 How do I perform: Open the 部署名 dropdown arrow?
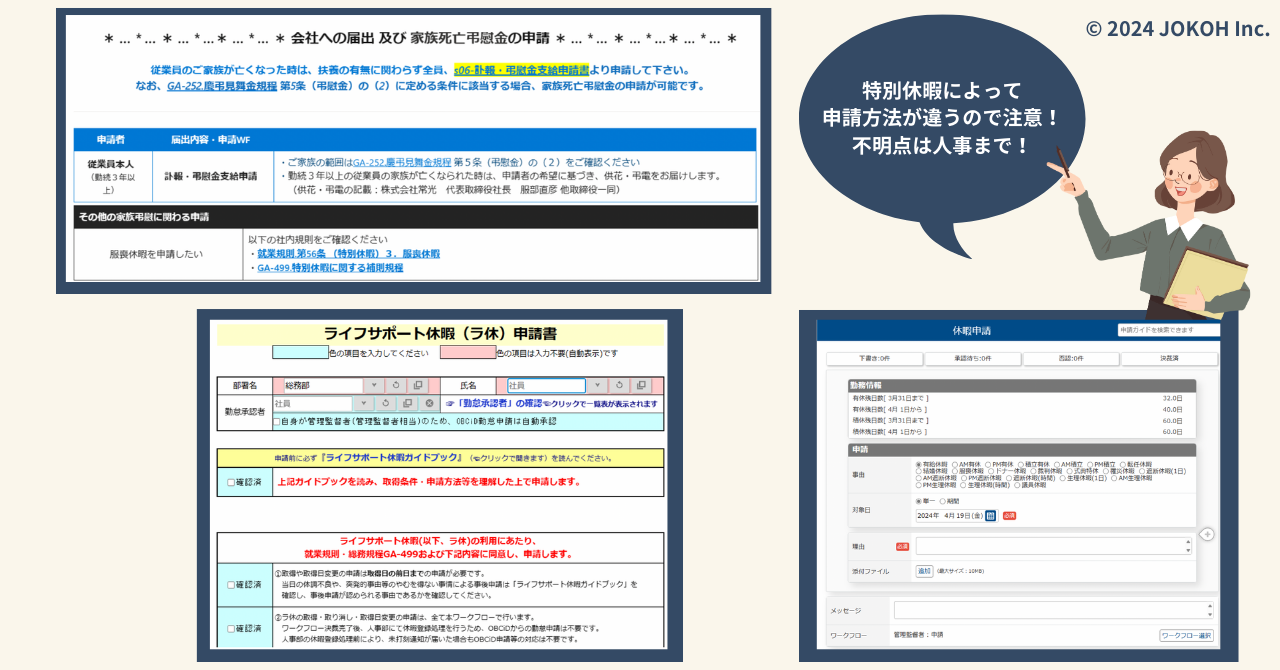[375, 385]
